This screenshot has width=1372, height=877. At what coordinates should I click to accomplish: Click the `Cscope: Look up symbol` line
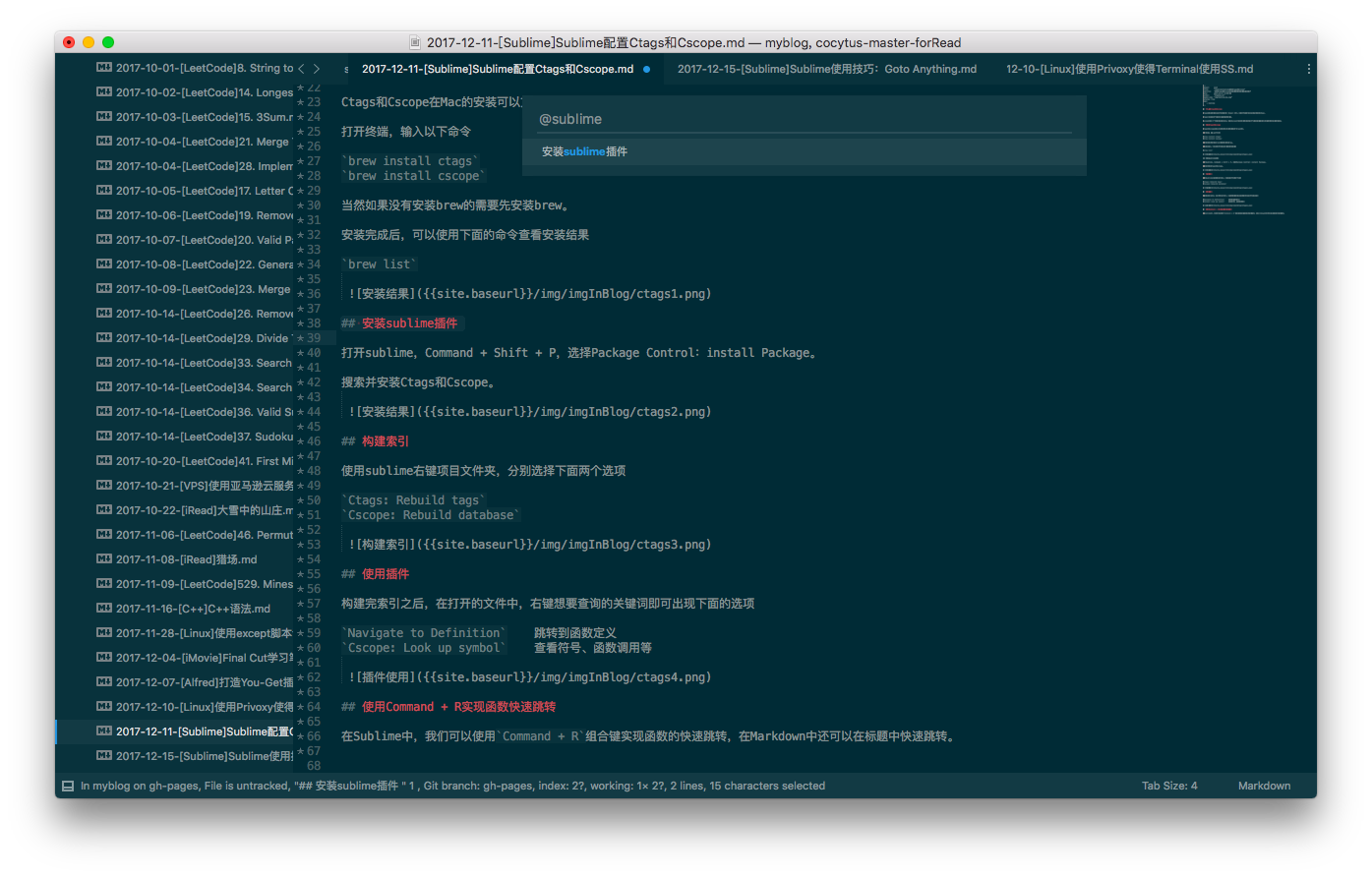(424, 648)
